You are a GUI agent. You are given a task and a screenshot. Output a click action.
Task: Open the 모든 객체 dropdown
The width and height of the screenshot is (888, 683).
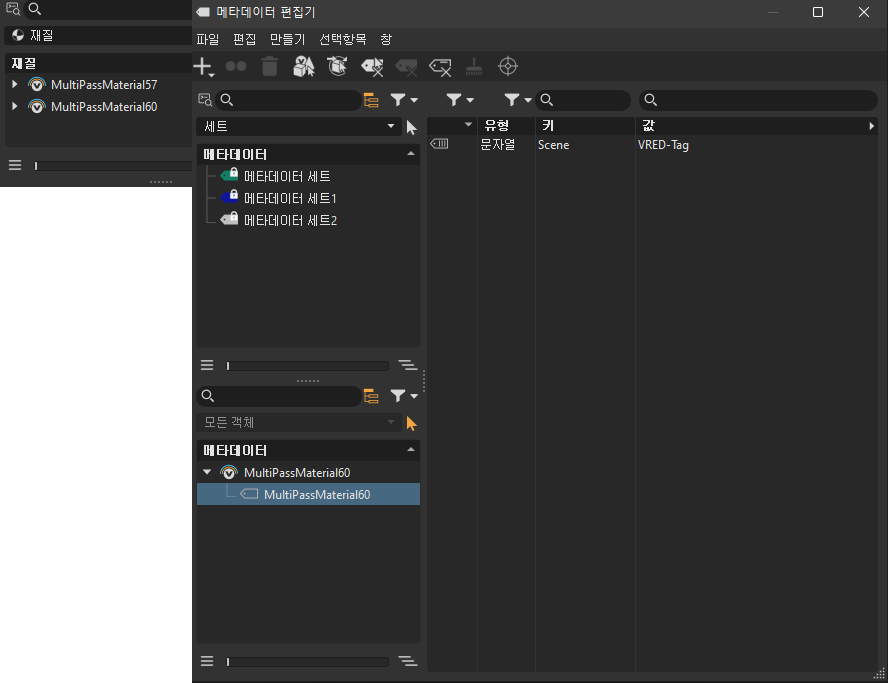[x=299, y=422]
